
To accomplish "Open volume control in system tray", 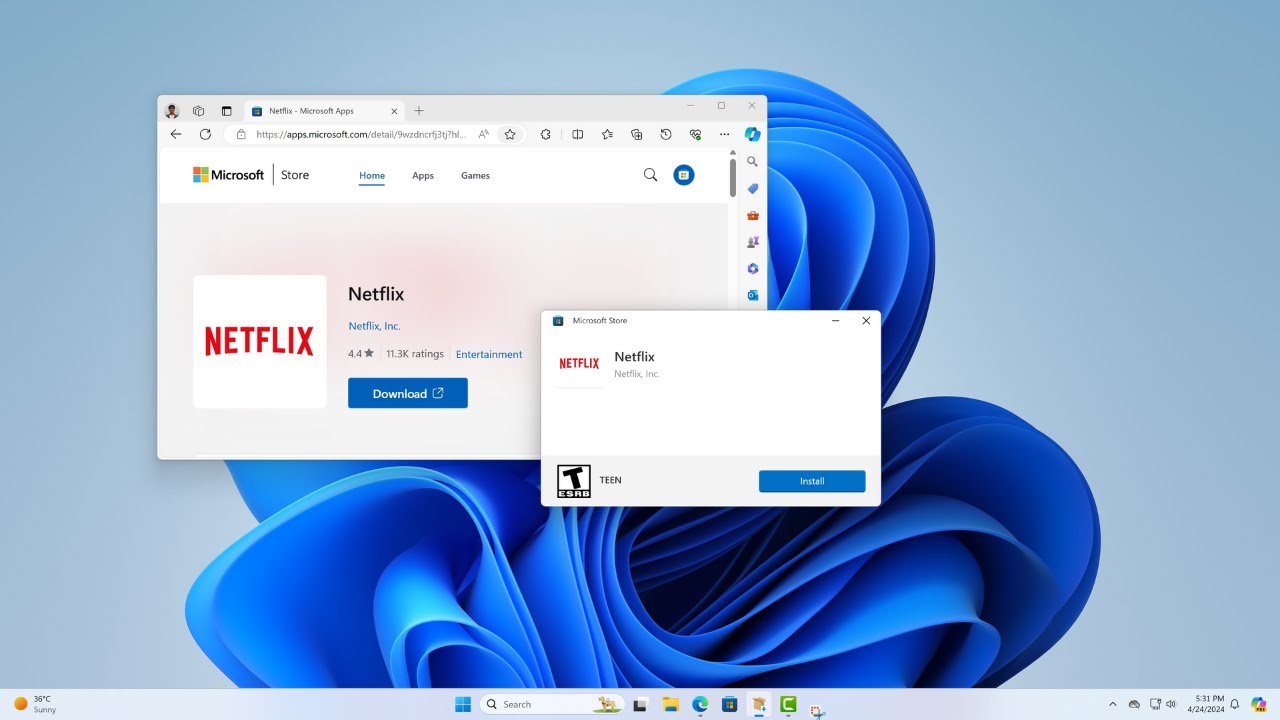I will [1171, 704].
